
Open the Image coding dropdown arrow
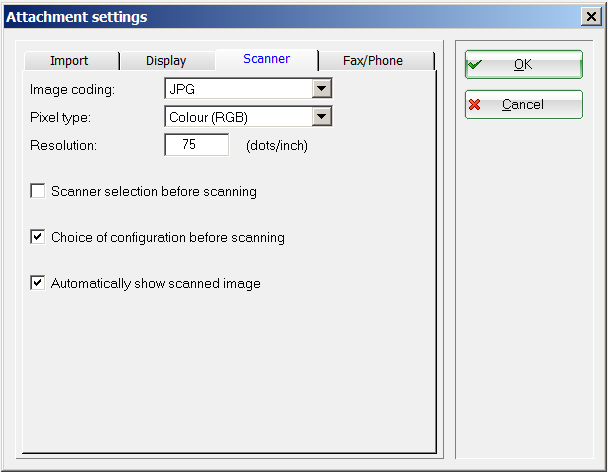pos(322,88)
